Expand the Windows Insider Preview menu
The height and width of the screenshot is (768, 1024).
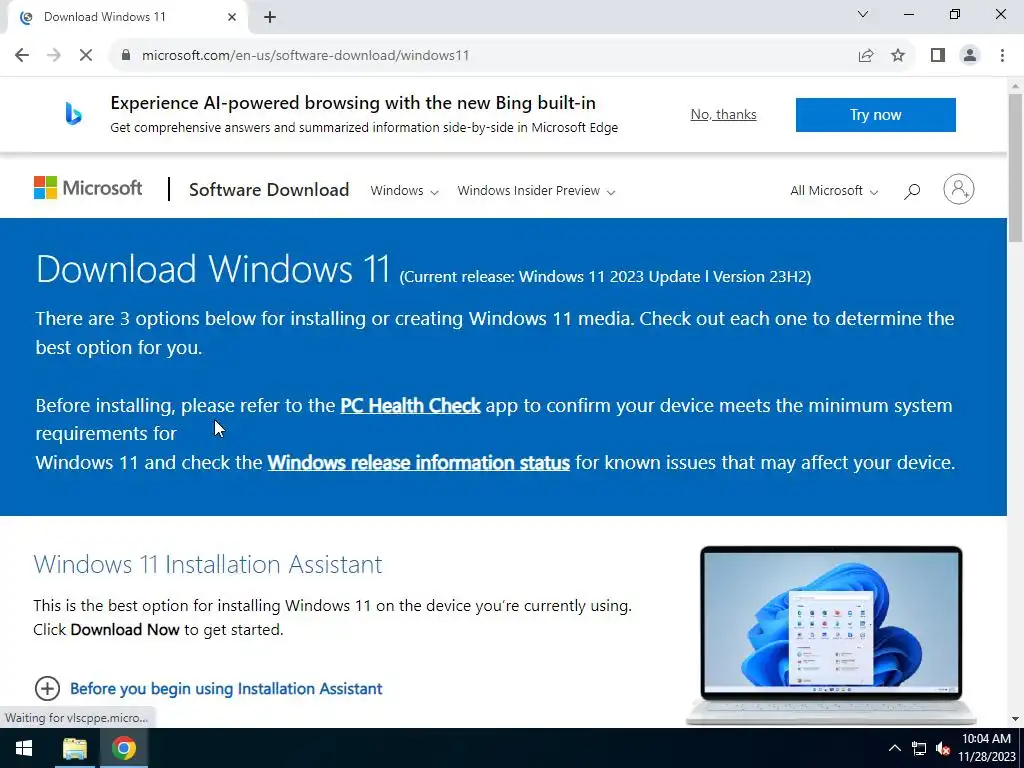[x=536, y=191]
